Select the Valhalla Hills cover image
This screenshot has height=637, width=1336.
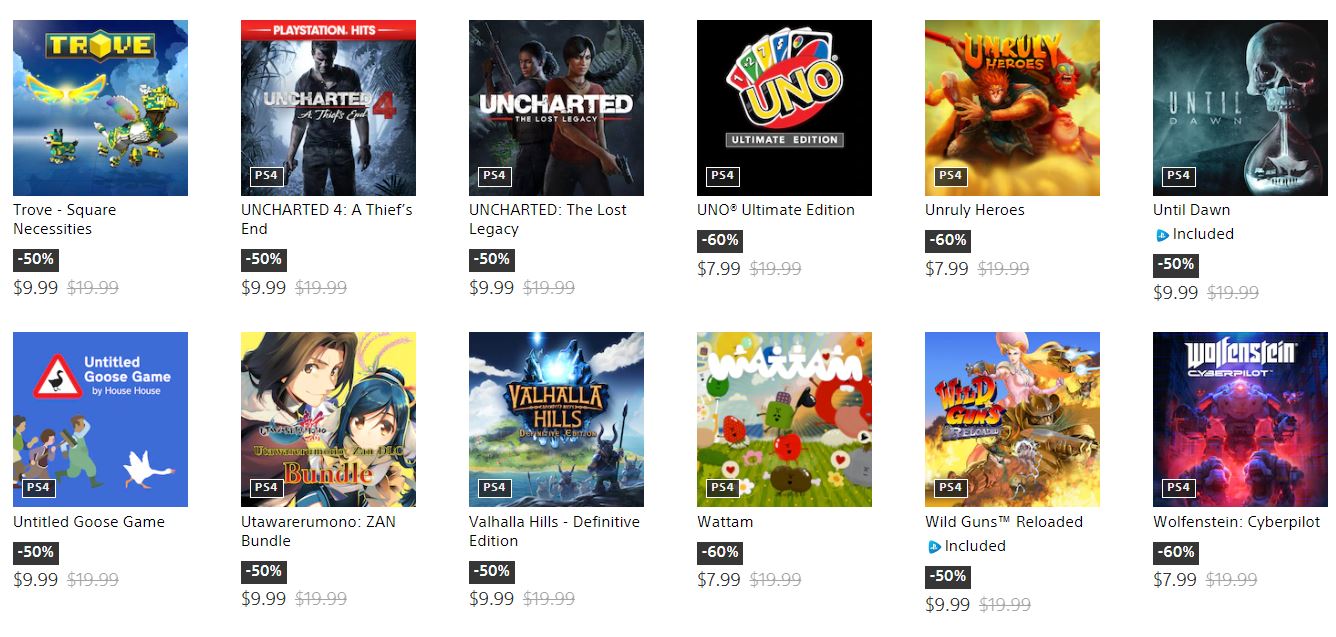(x=556, y=420)
